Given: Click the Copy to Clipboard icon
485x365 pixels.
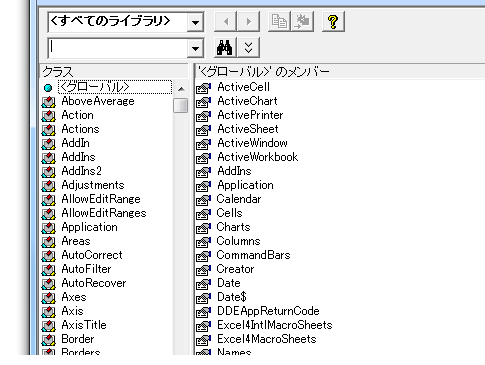Looking at the screenshot, I should pos(279,22).
